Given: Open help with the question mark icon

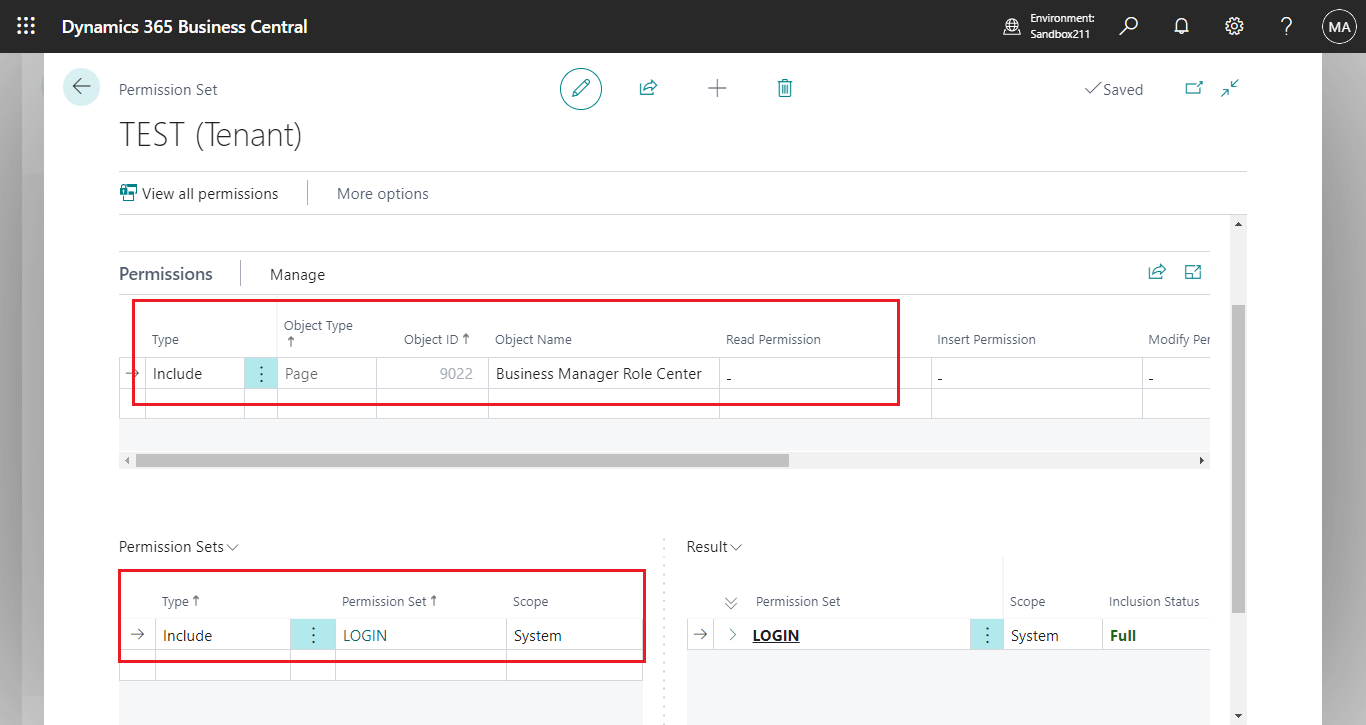Looking at the screenshot, I should 1286,26.
